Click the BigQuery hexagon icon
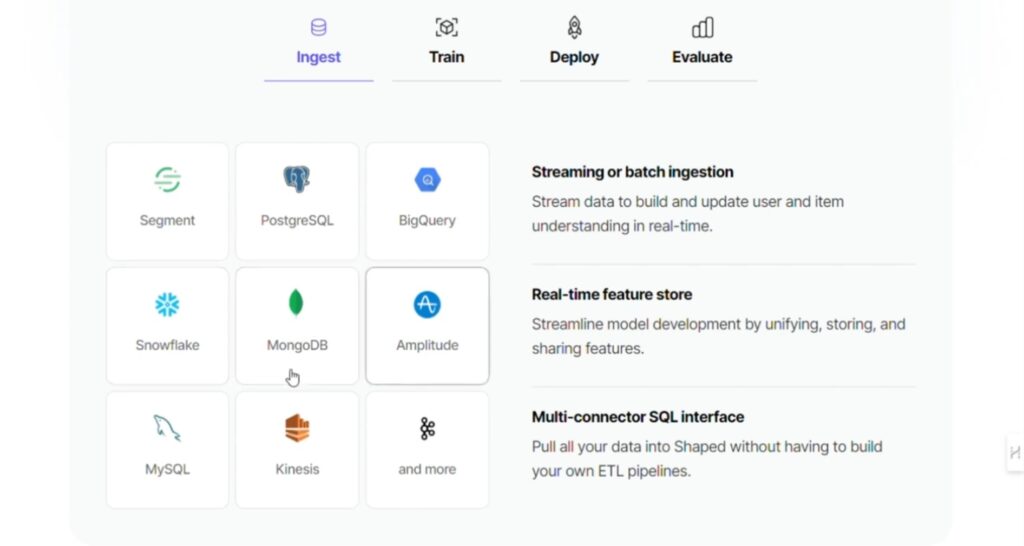1024x546 pixels. pos(428,180)
